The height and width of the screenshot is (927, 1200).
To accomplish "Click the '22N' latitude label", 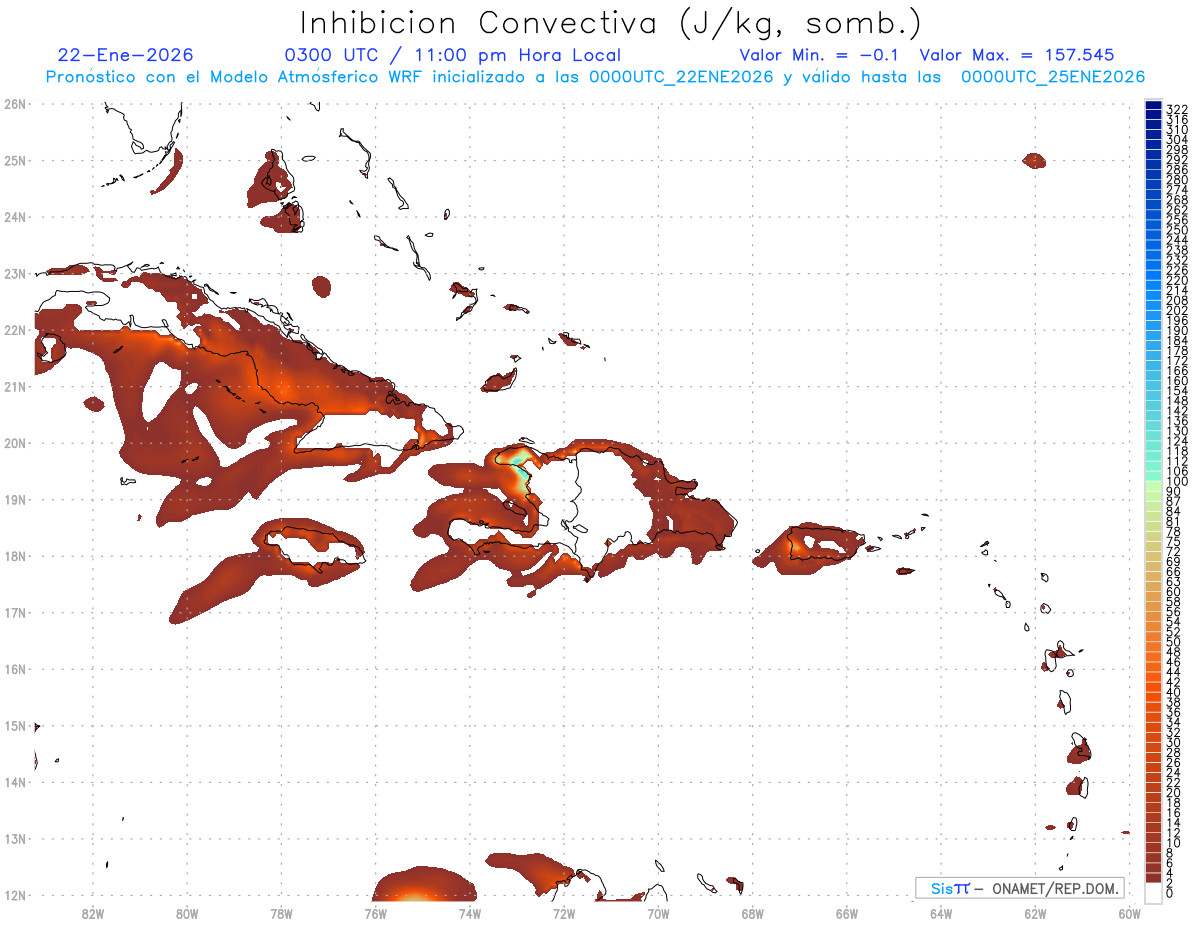I will [14, 330].
